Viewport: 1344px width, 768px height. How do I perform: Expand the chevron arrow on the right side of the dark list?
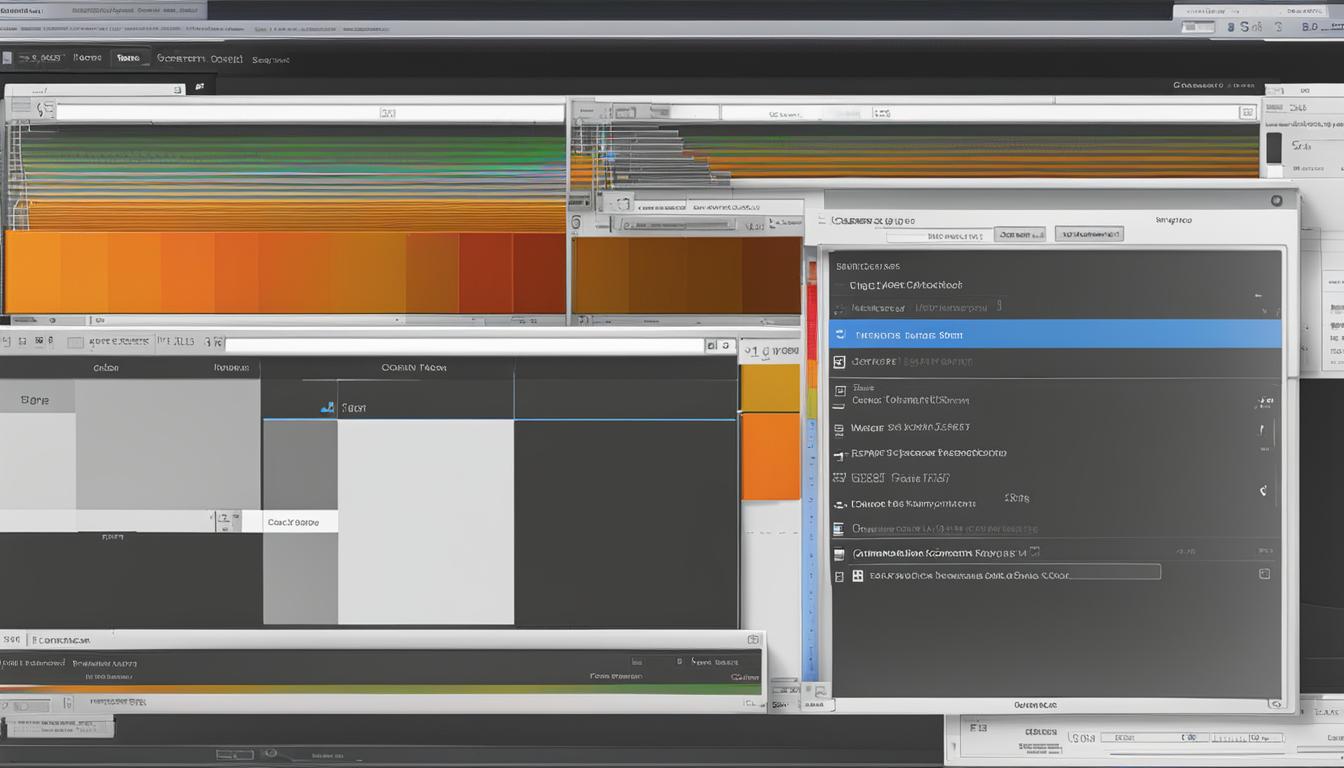pyautogui.click(x=1263, y=491)
